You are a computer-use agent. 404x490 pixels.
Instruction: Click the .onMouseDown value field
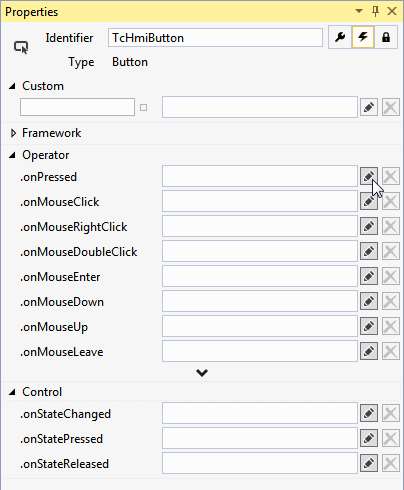260,301
